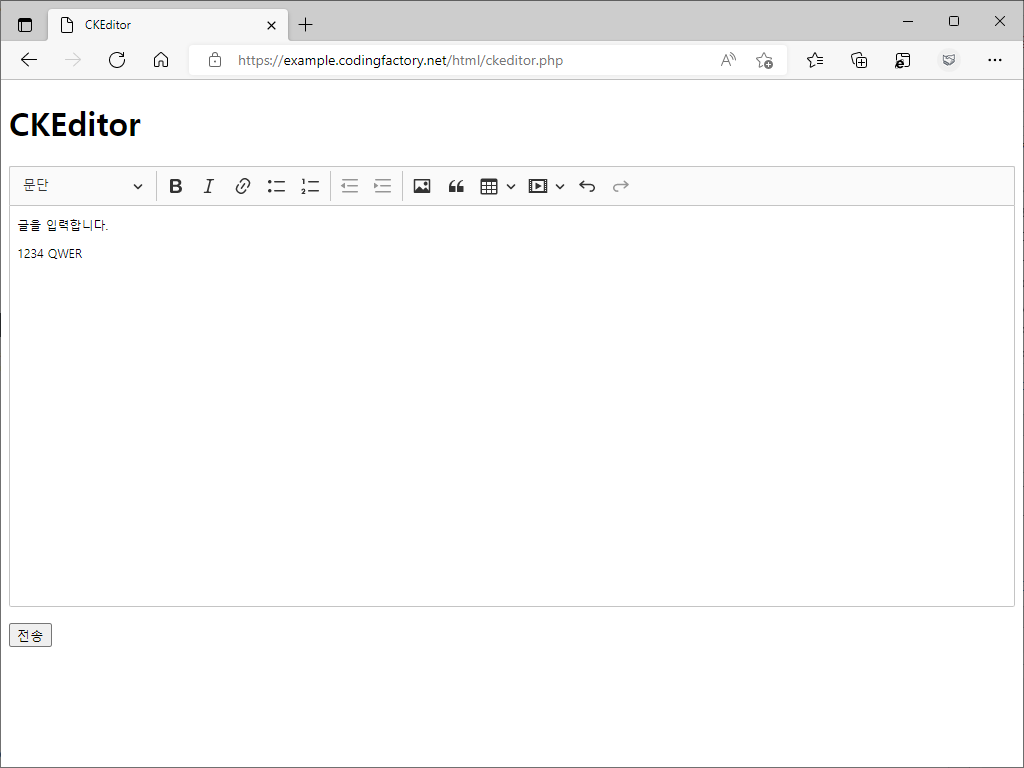The image size is (1024, 768).
Task: Toggle italic formatting in editor toolbar
Action: pos(208,186)
